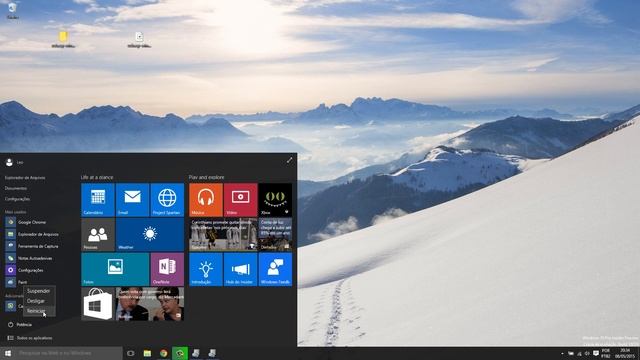Open the Dinheiro finance live tile
640x360 pixels.
tap(275, 234)
